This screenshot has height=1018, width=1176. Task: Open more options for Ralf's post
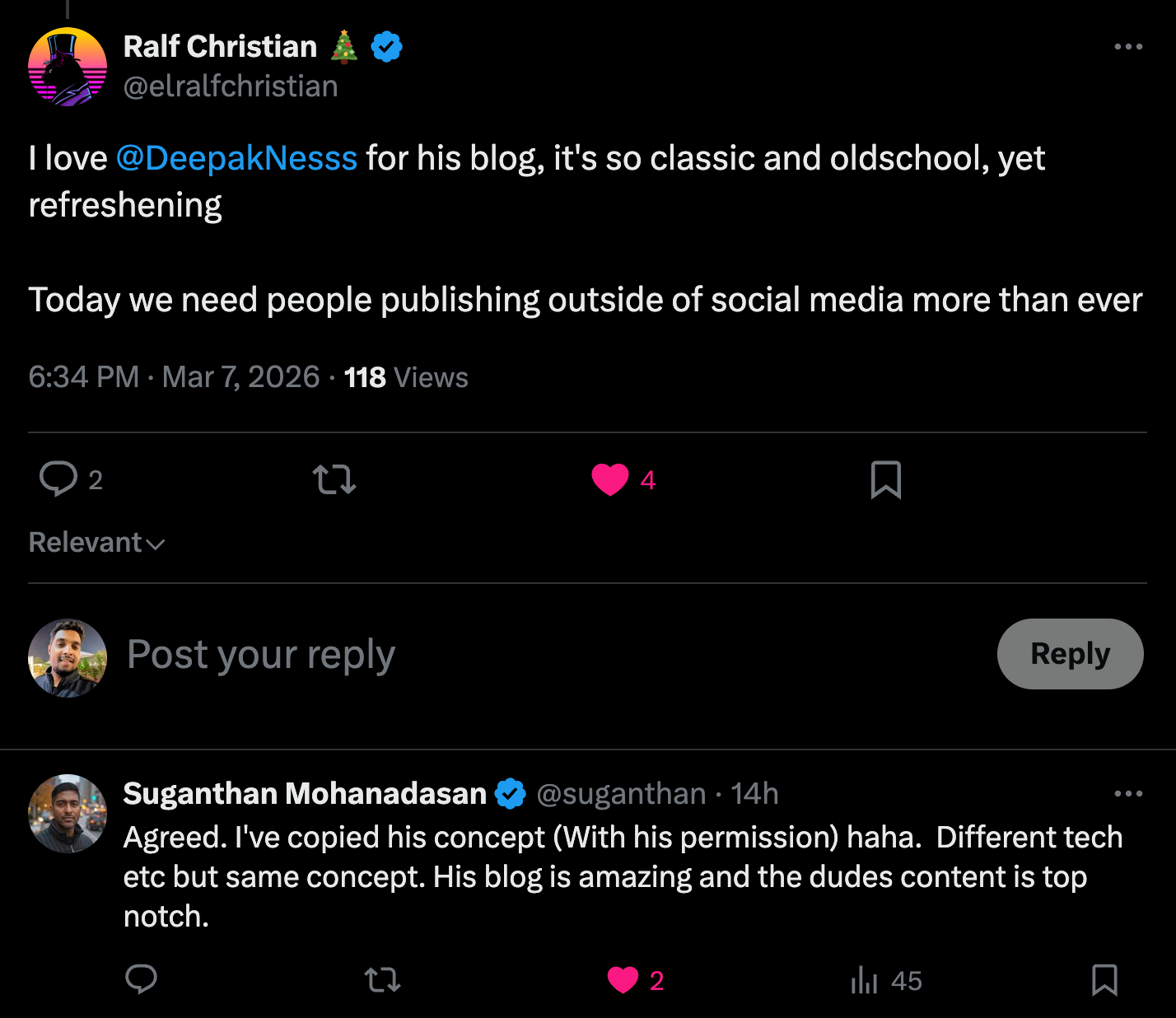click(x=1127, y=47)
